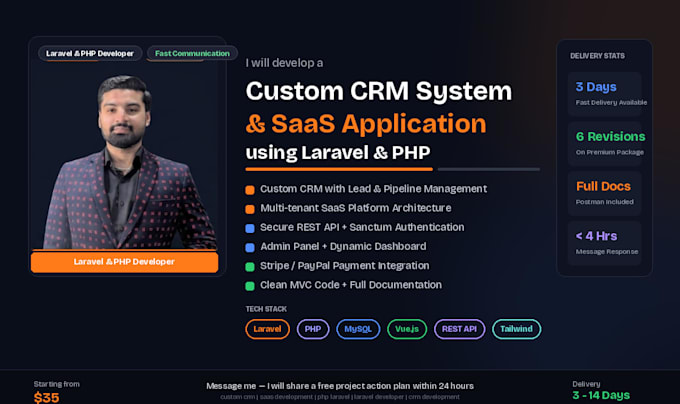
Task: Click 'Custom CRM with Lead & Pipeline Management' line
Action: 373,189
